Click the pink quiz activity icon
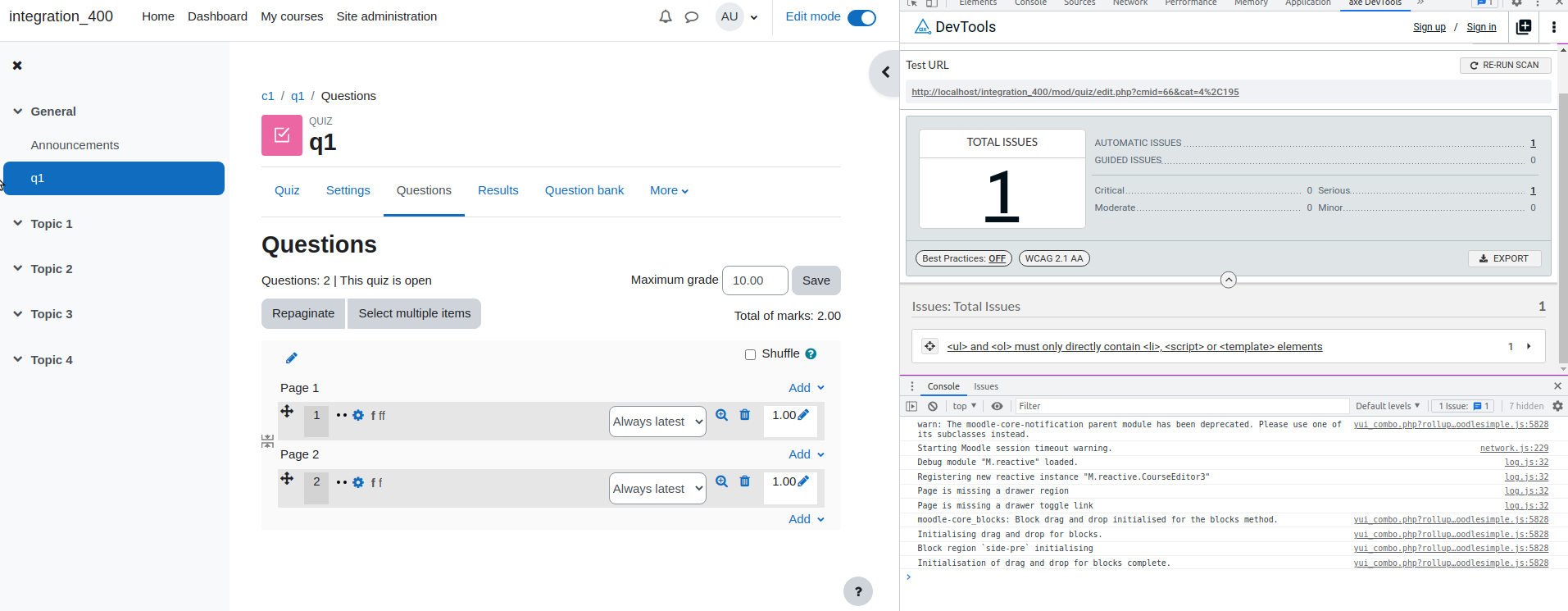 [282, 135]
